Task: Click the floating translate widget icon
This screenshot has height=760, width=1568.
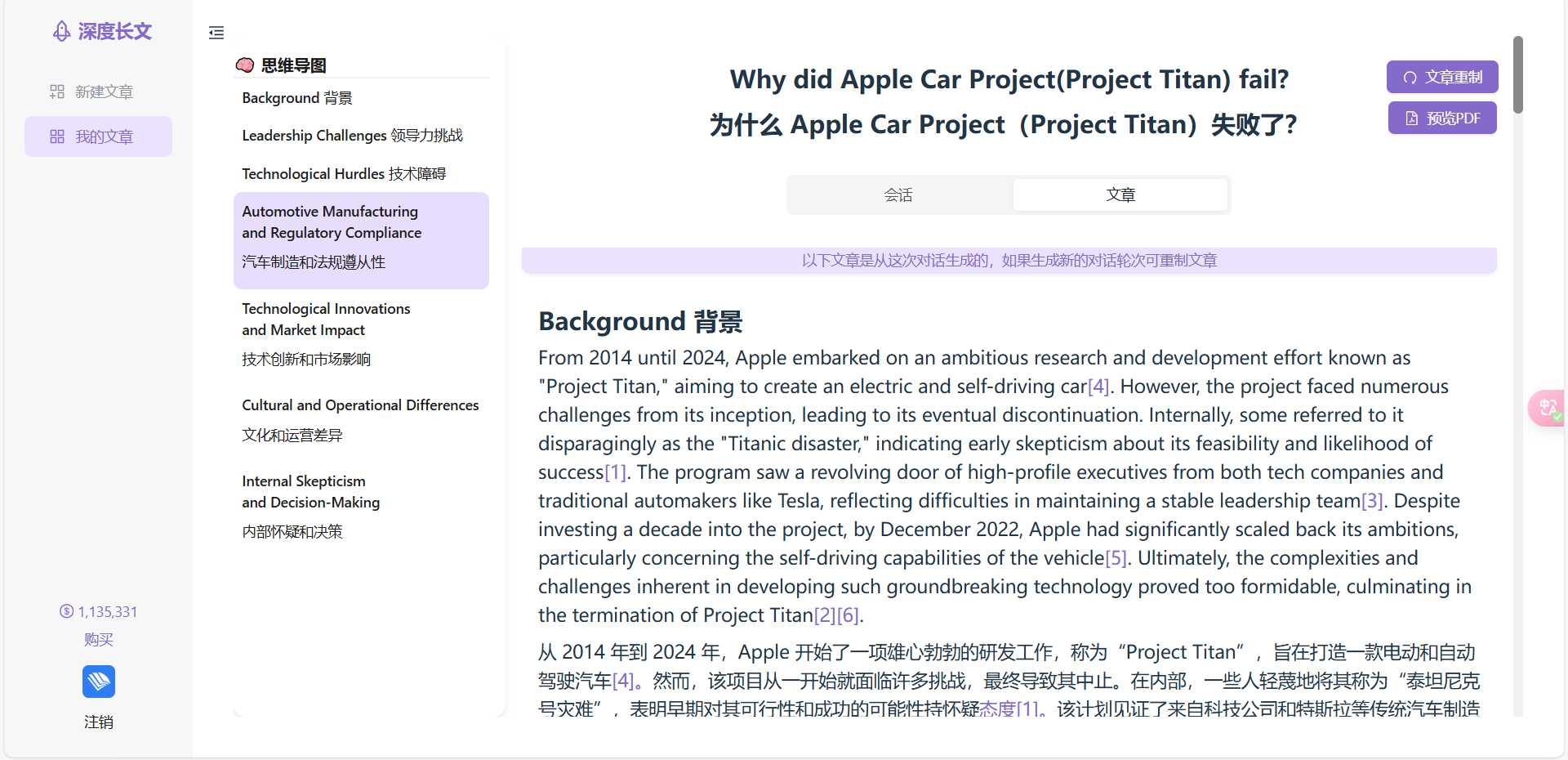Action: [x=1548, y=408]
